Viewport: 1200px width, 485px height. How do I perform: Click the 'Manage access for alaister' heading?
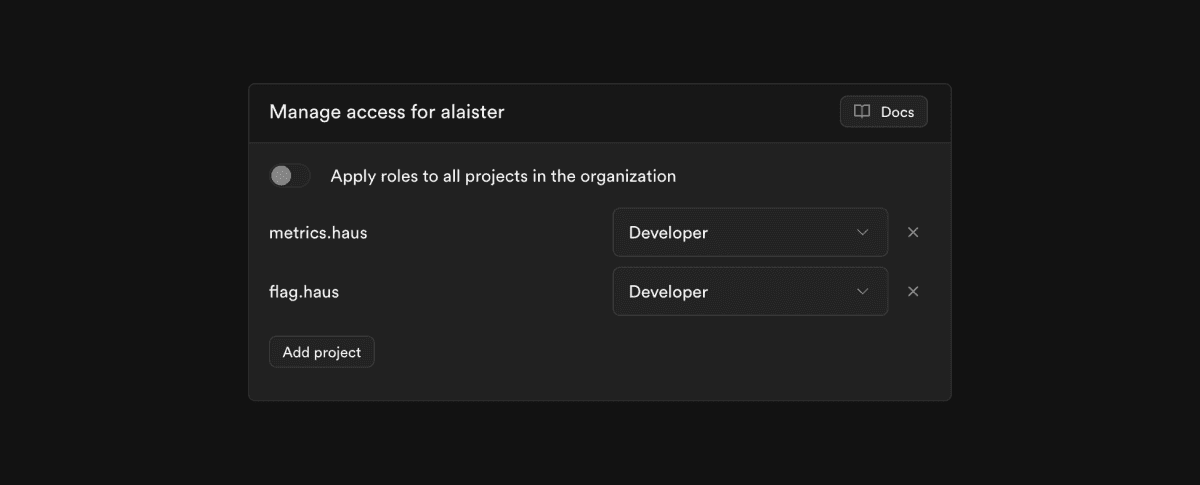coord(387,112)
